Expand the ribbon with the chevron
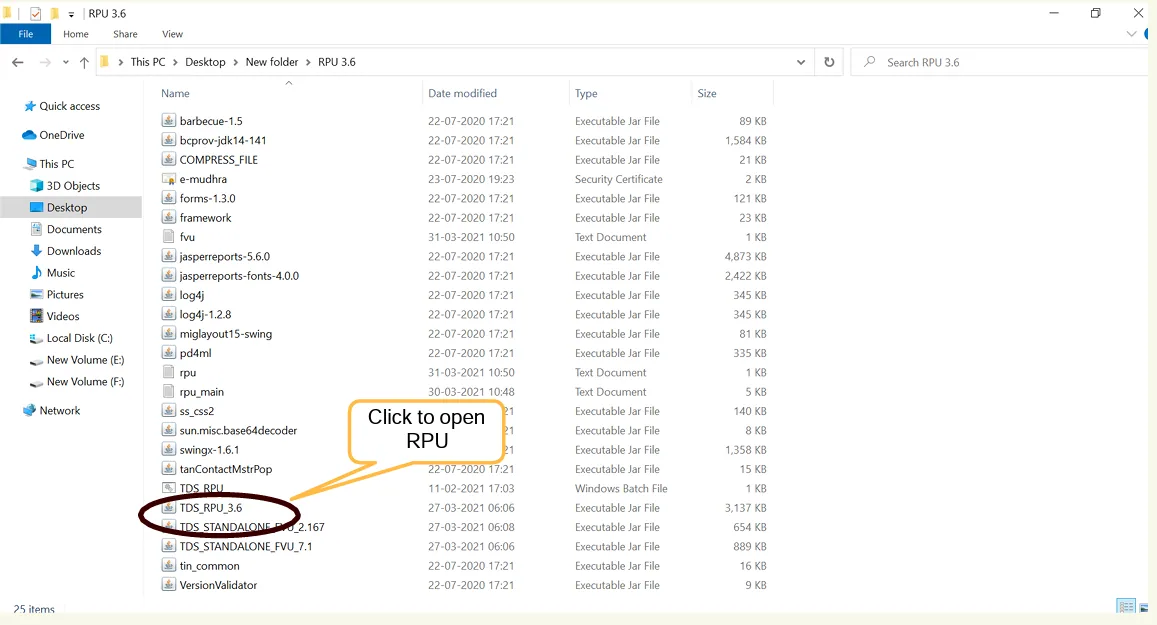The height and width of the screenshot is (625, 1157). tap(1131, 34)
